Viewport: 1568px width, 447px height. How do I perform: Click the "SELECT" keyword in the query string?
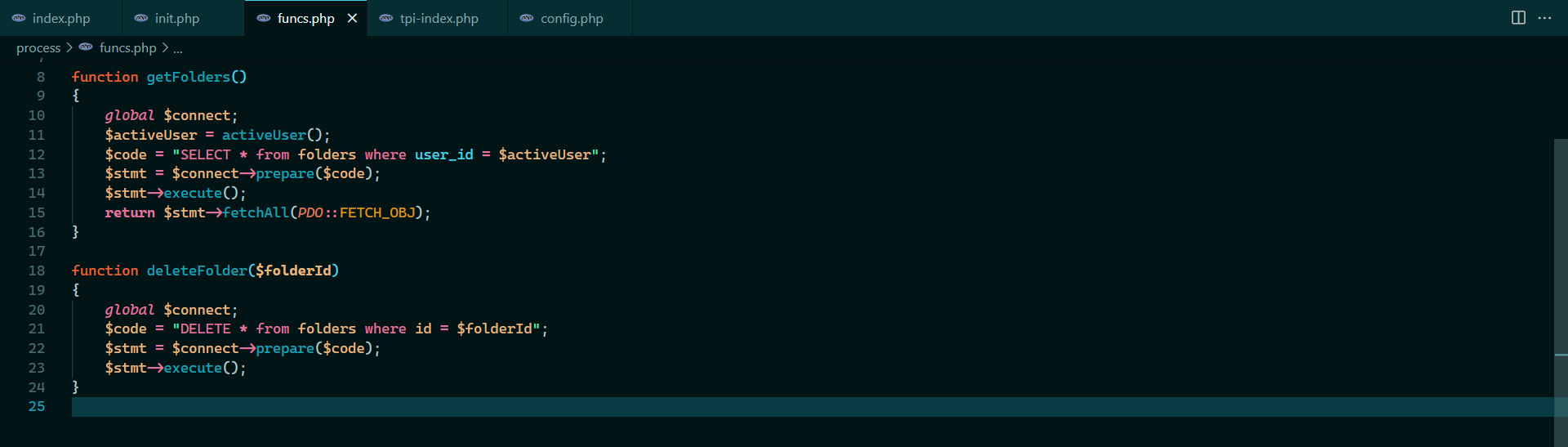(x=206, y=154)
